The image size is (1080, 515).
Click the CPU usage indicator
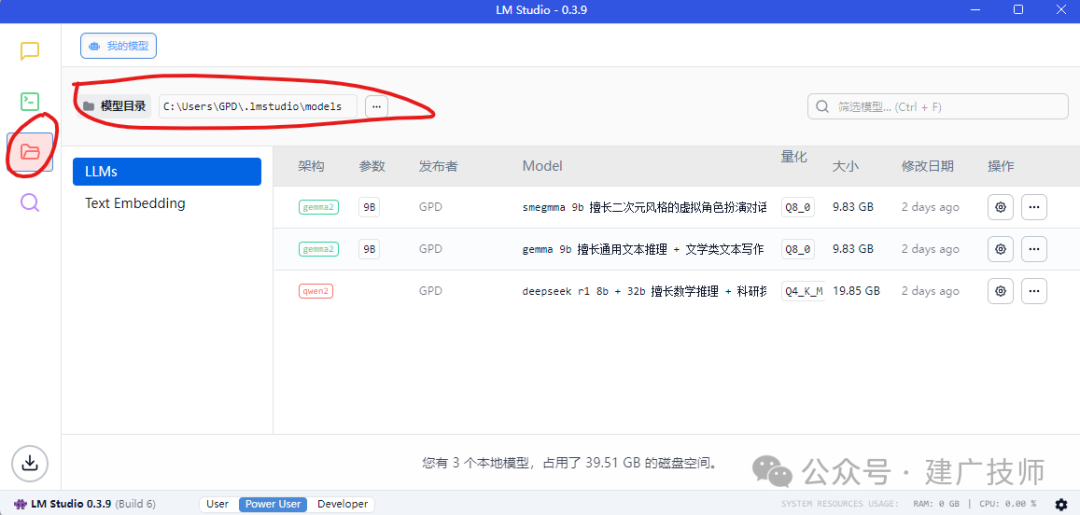coord(1006,504)
